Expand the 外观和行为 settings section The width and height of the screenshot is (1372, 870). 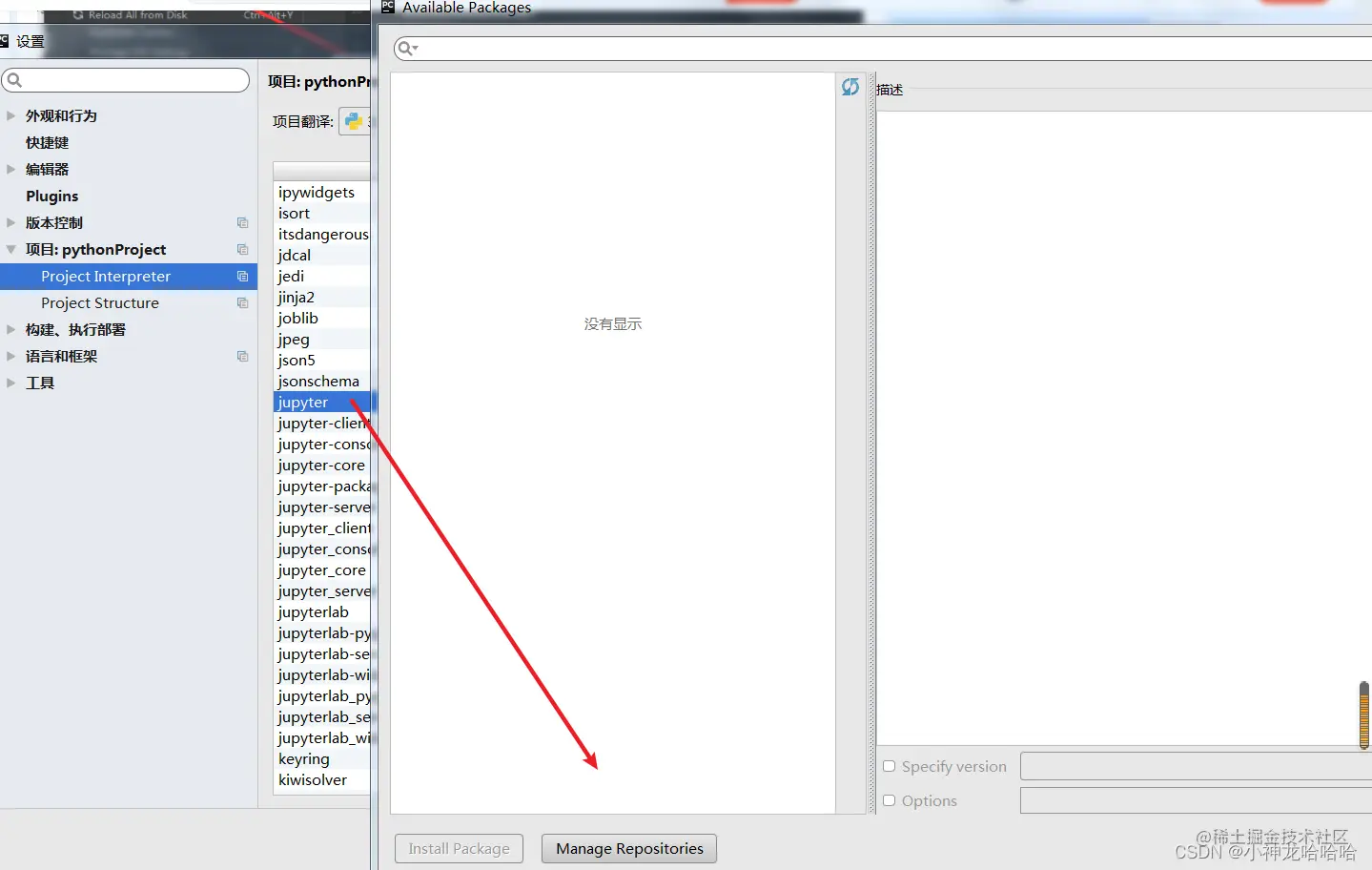coord(10,115)
